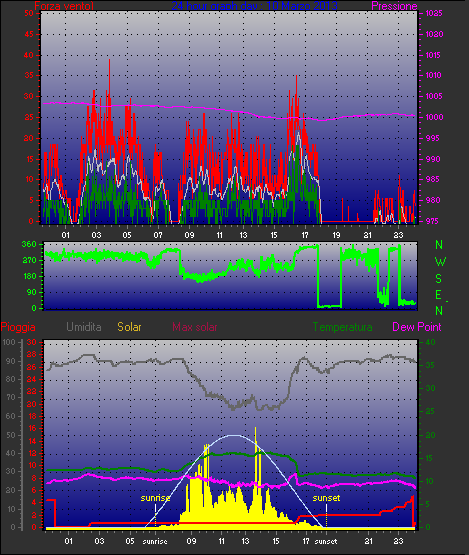Viewport: 469px width, 555px height.
Task: Click the 'Dew Point' legend label
Action: [417, 327]
